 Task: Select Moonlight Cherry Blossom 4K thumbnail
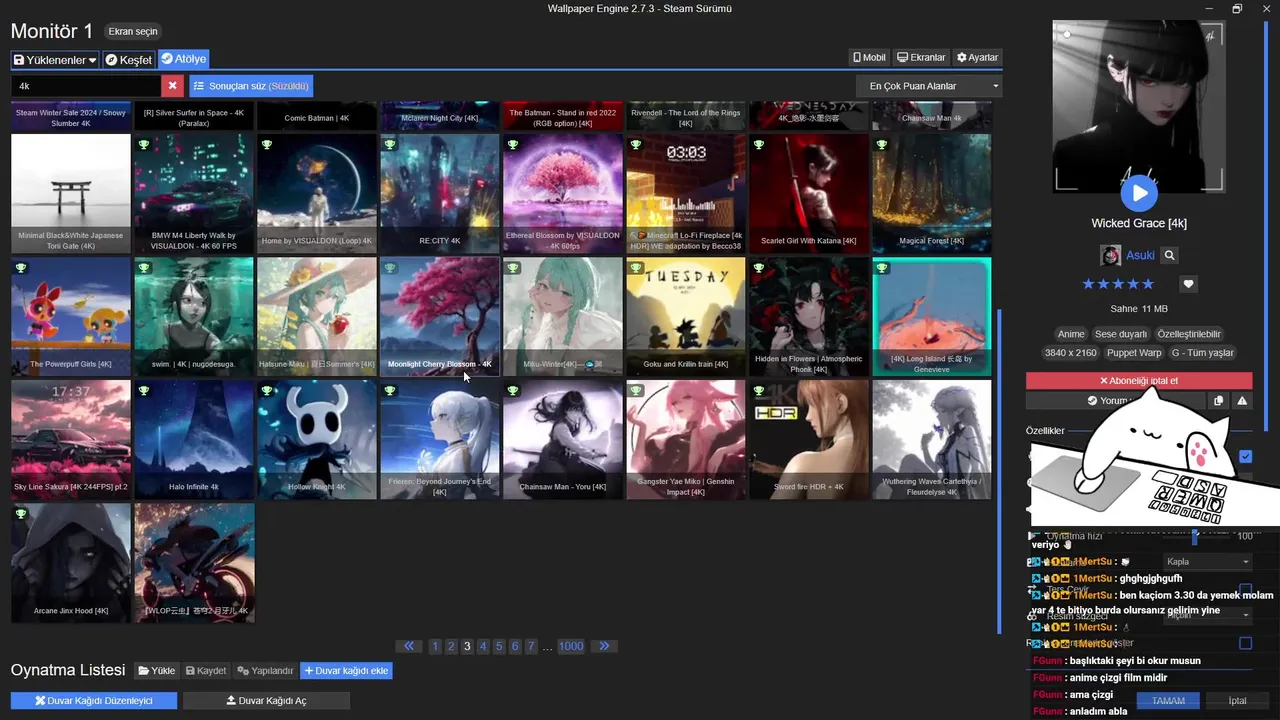coord(440,317)
